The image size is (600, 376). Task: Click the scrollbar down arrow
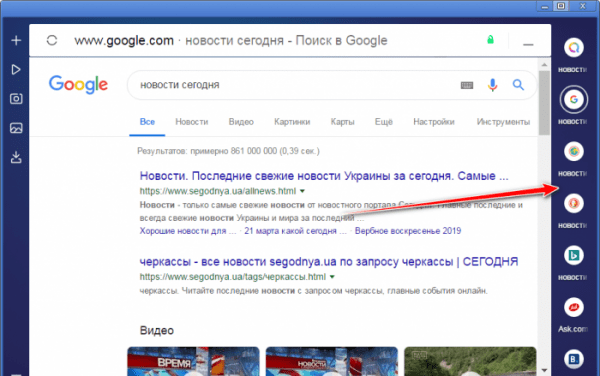(x=544, y=370)
